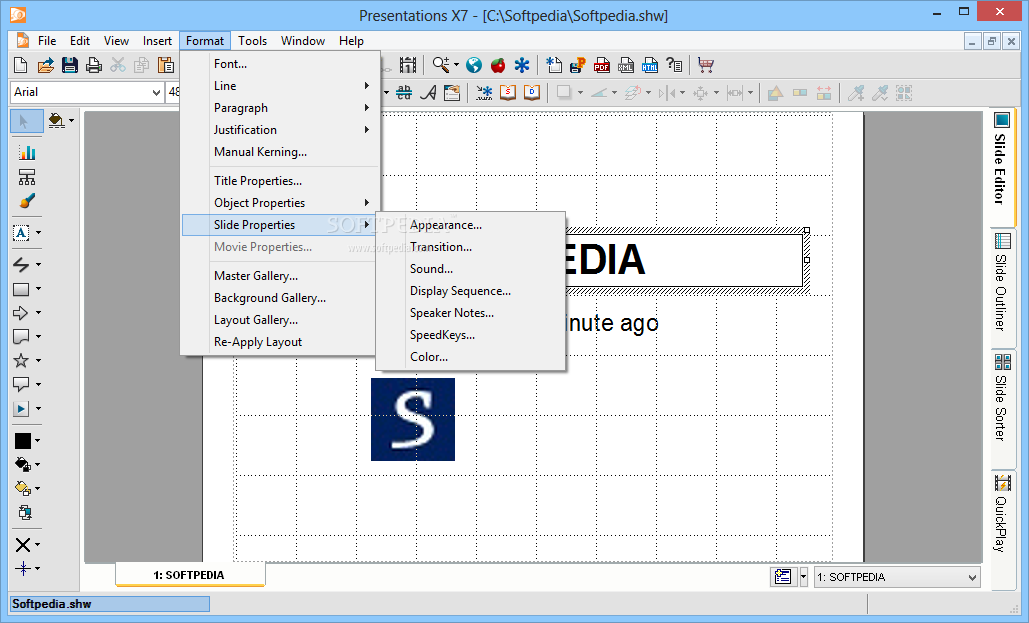Click the TextArt cursive A icon

[x=429, y=93]
